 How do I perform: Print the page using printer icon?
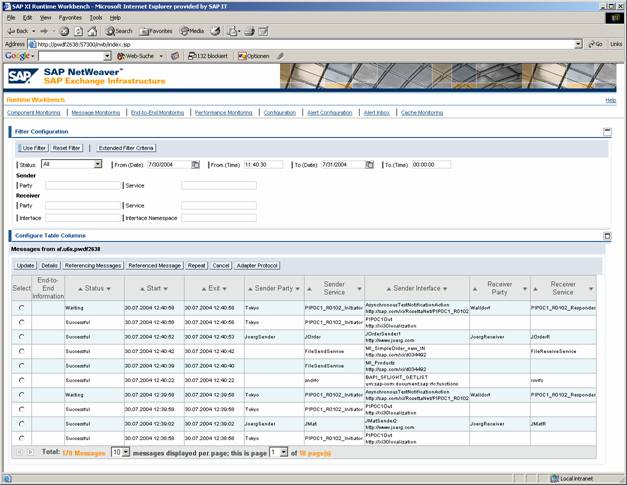(250, 31)
